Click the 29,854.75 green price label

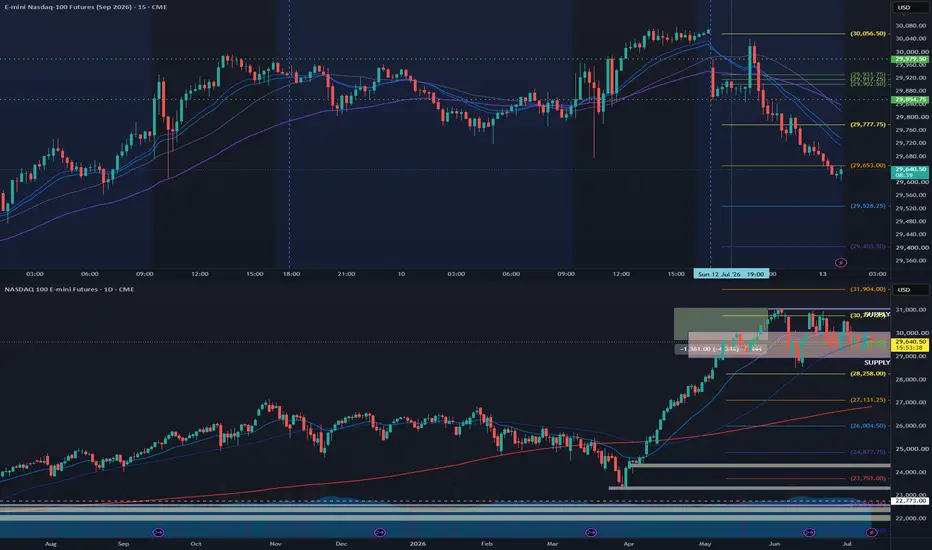(x=911, y=99)
